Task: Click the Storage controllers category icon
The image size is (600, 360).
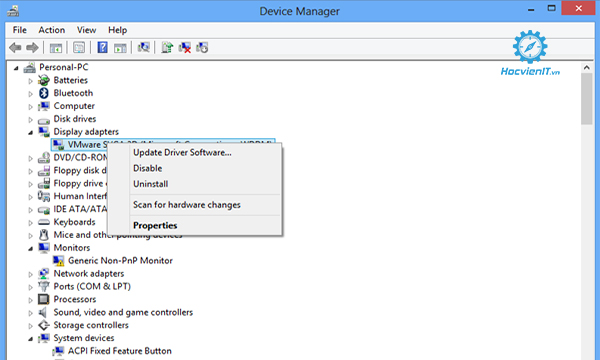Action: [44, 325]
